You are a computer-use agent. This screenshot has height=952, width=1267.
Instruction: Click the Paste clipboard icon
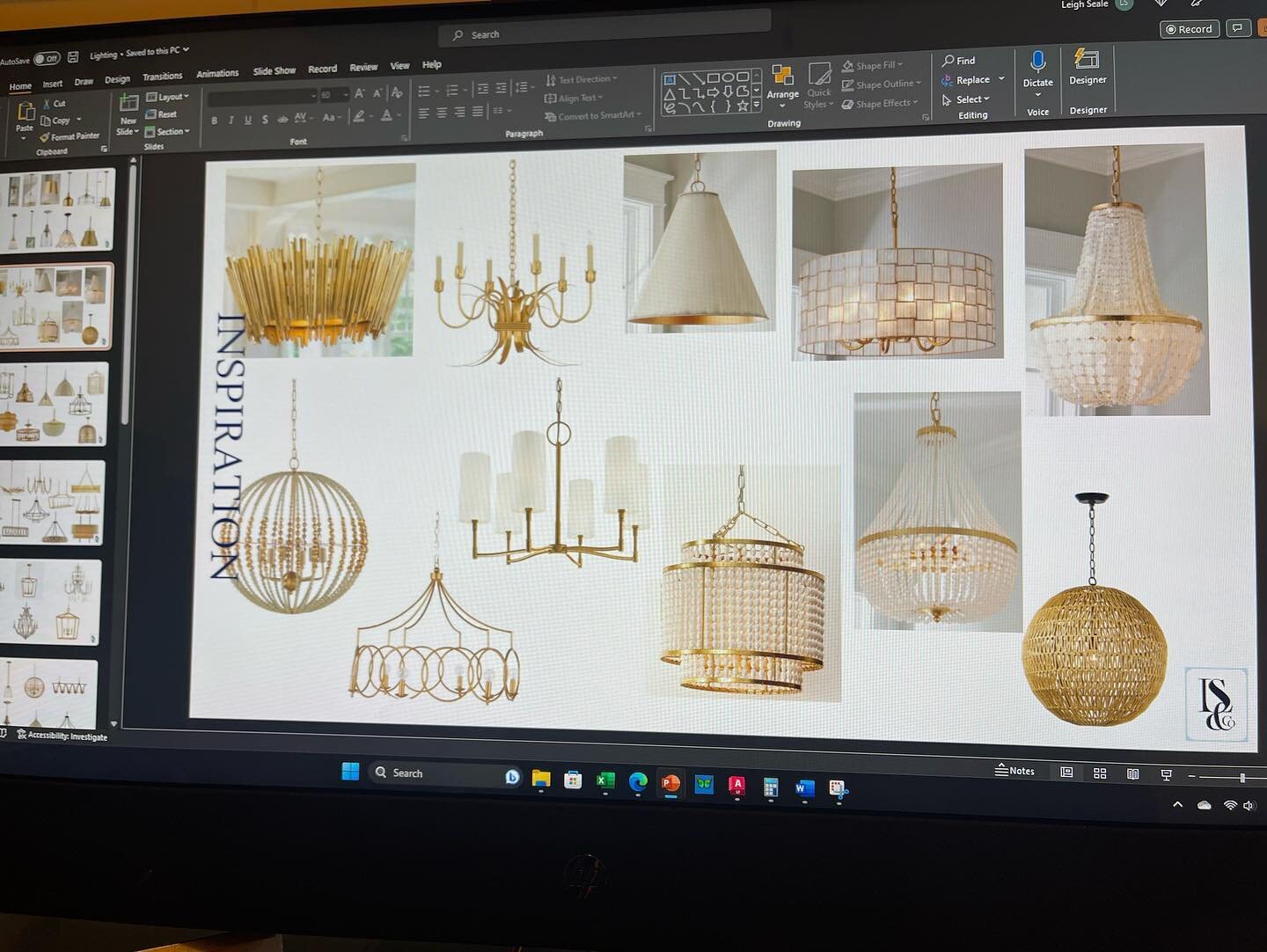click(x=26, y=113)
